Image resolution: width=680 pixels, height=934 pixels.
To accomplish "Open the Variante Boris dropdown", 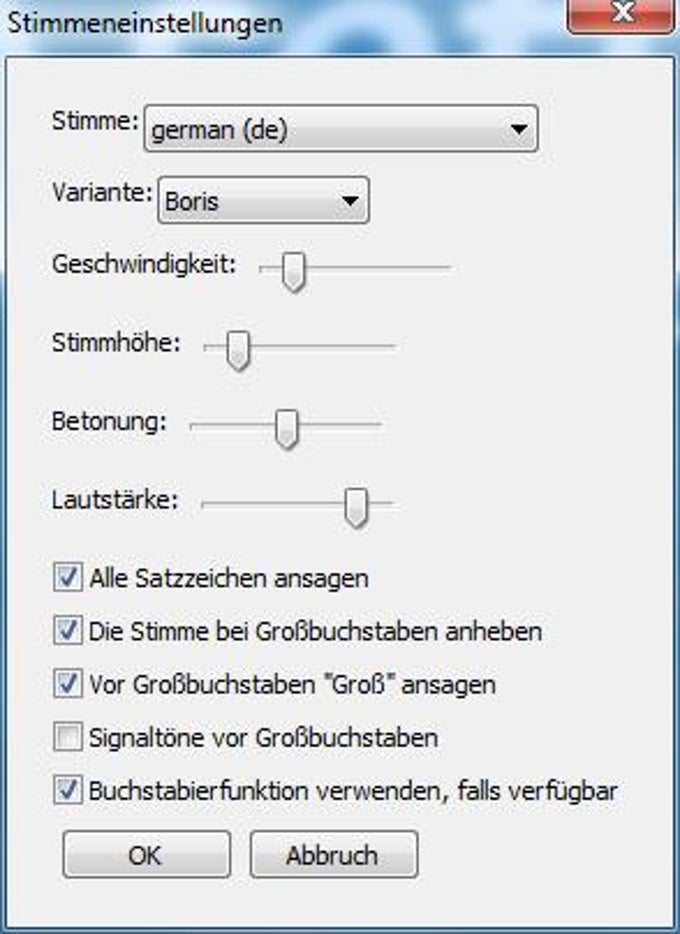I will click(x=263, y=200).
